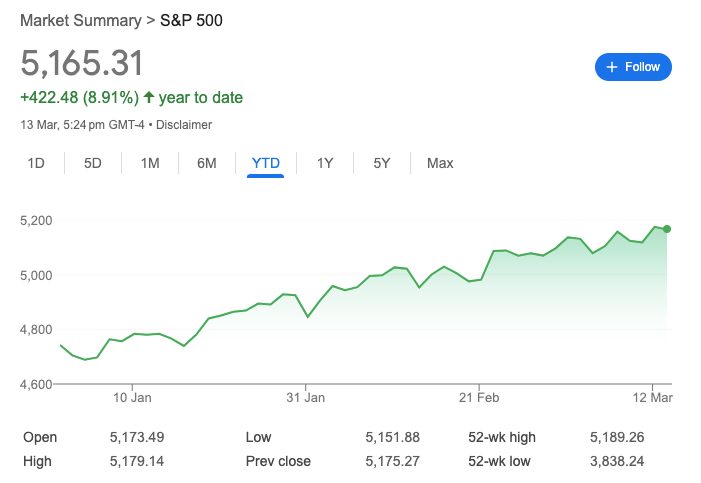This screenshot has width=701, height=483.
Task: Select the 1D time range tab
Action: coord(36,163)
